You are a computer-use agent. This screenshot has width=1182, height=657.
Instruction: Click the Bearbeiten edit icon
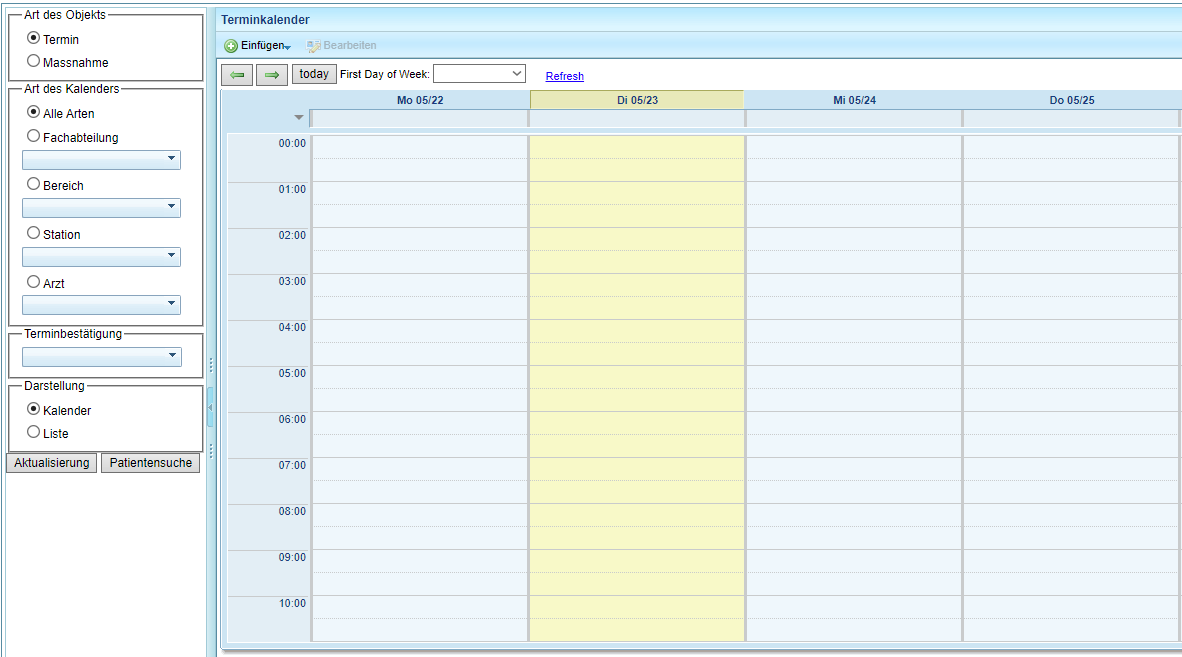pos(314,44)
